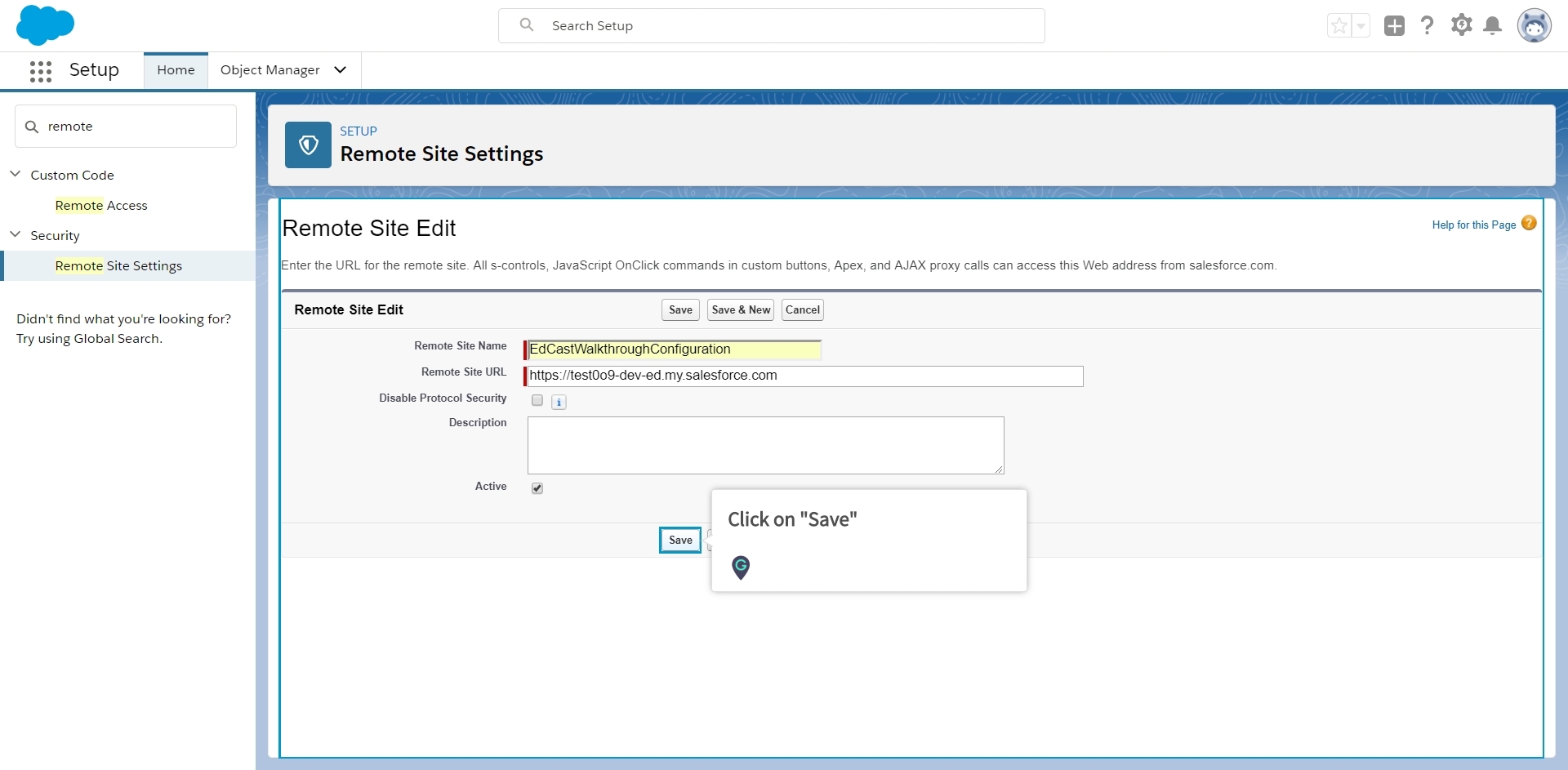Click the info icon next to Disable Protocol Security

point(559,402)
